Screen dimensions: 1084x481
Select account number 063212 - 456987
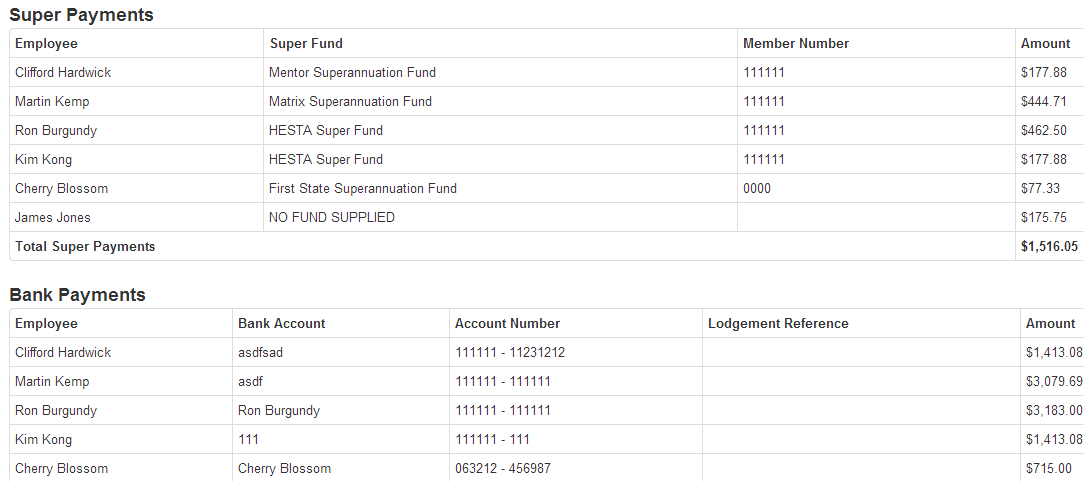point(503,469)
